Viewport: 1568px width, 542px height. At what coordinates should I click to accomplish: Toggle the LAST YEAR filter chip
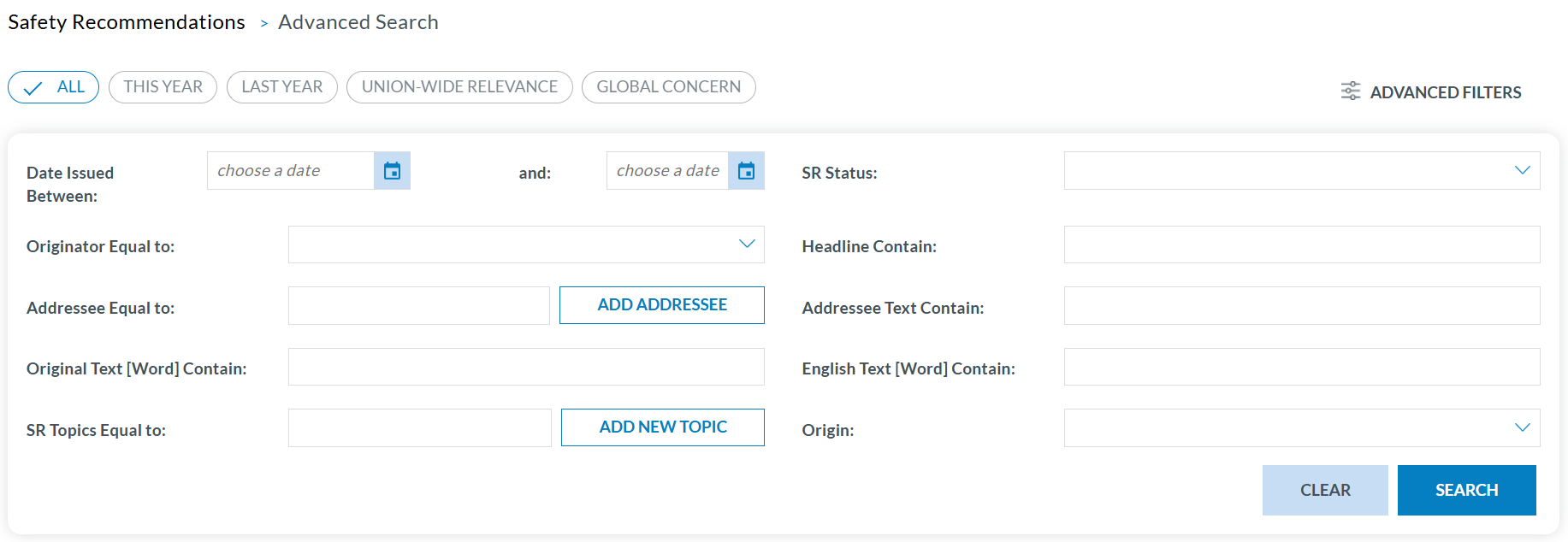tap(281, 87)
